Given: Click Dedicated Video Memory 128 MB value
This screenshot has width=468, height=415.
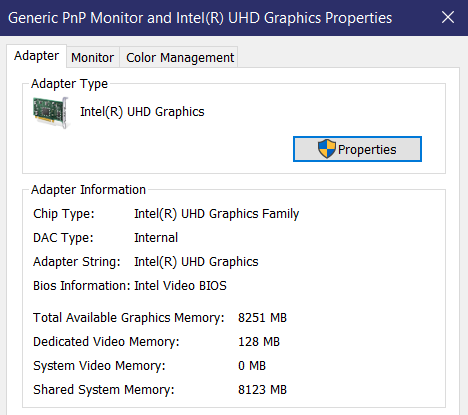Looking at the screenshot, I should pyautogui.click(x=259, y=342).
